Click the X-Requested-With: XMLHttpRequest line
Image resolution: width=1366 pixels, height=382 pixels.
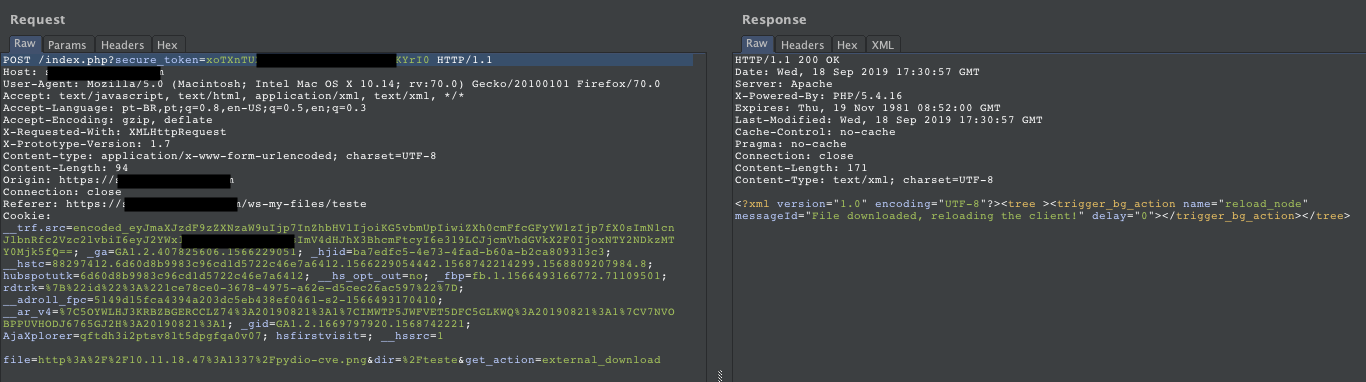[115, 132]
